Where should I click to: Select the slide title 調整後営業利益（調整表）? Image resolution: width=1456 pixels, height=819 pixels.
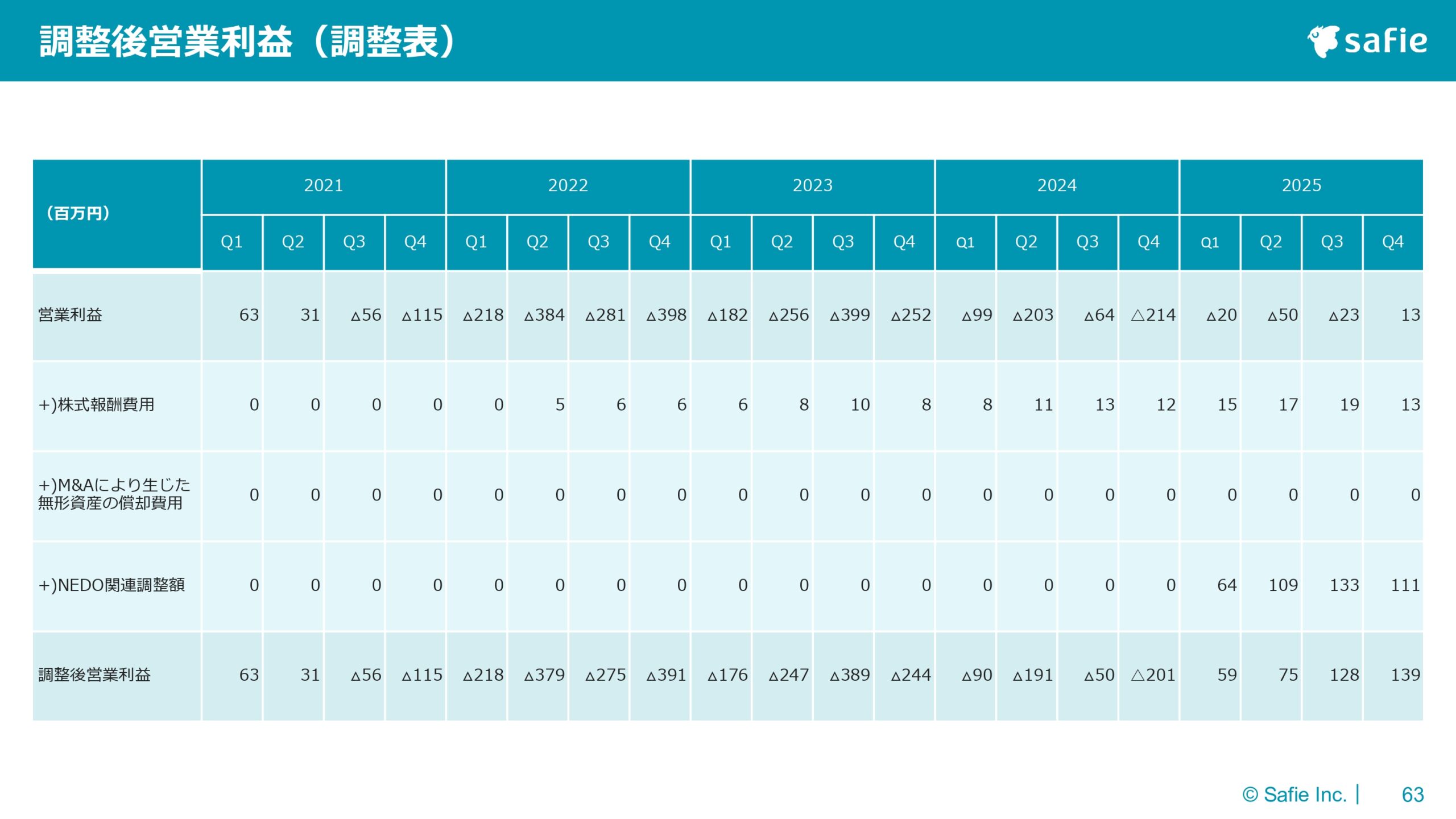pos(245,43)
